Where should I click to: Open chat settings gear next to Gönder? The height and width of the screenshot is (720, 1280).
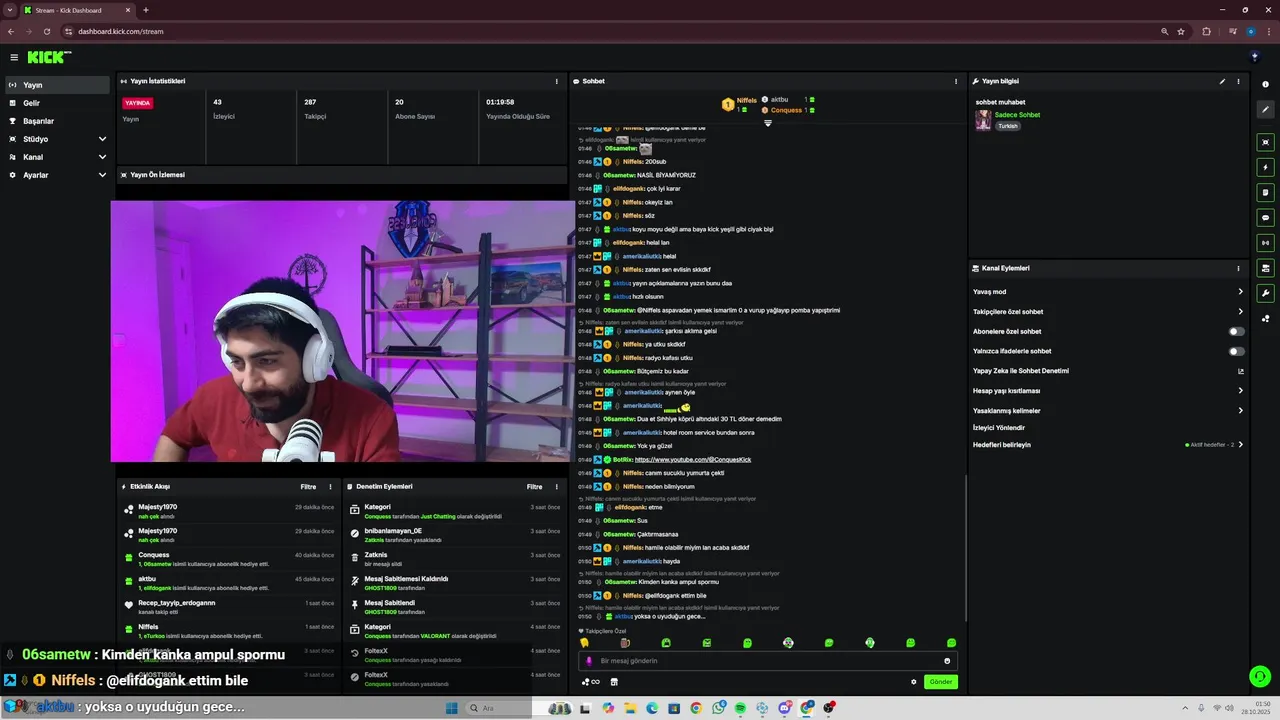(913, 682)
